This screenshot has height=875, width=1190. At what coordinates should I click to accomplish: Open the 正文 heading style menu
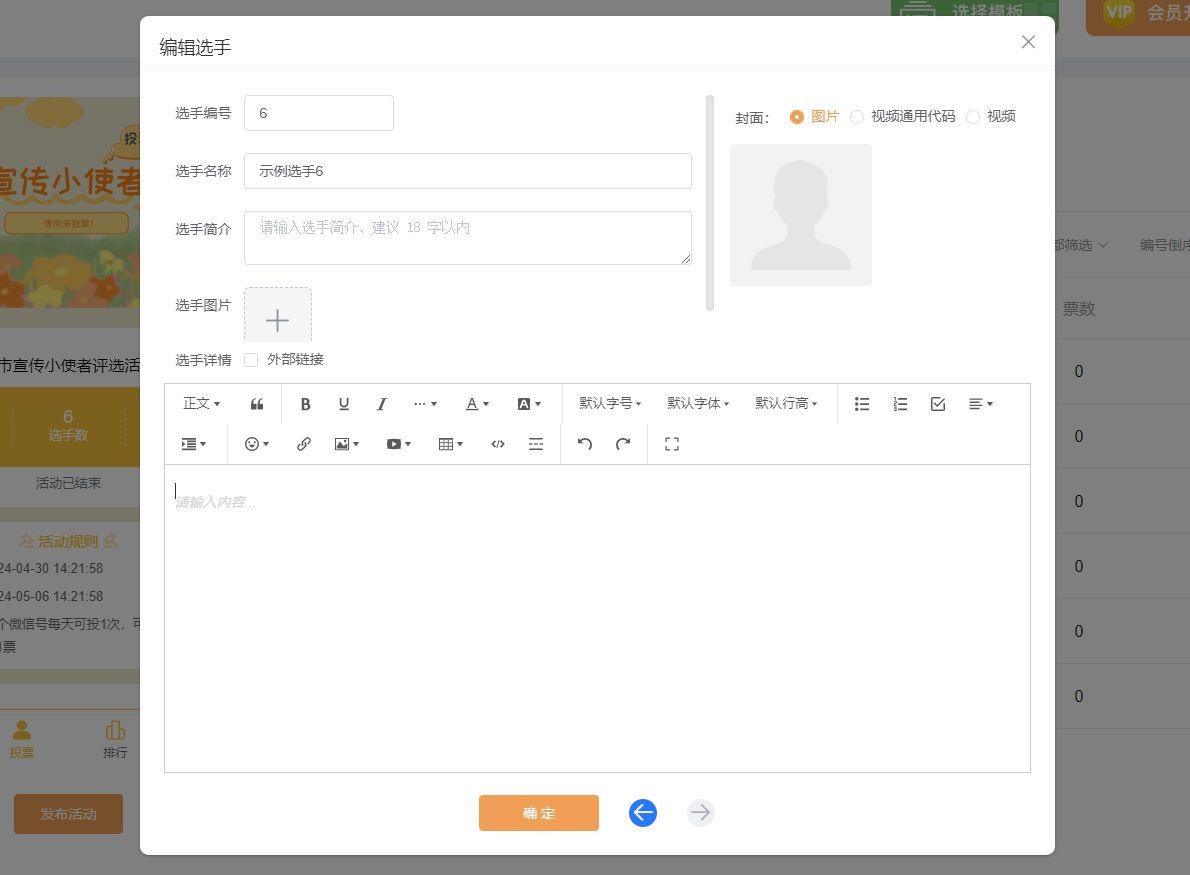[x=201, y=404]
